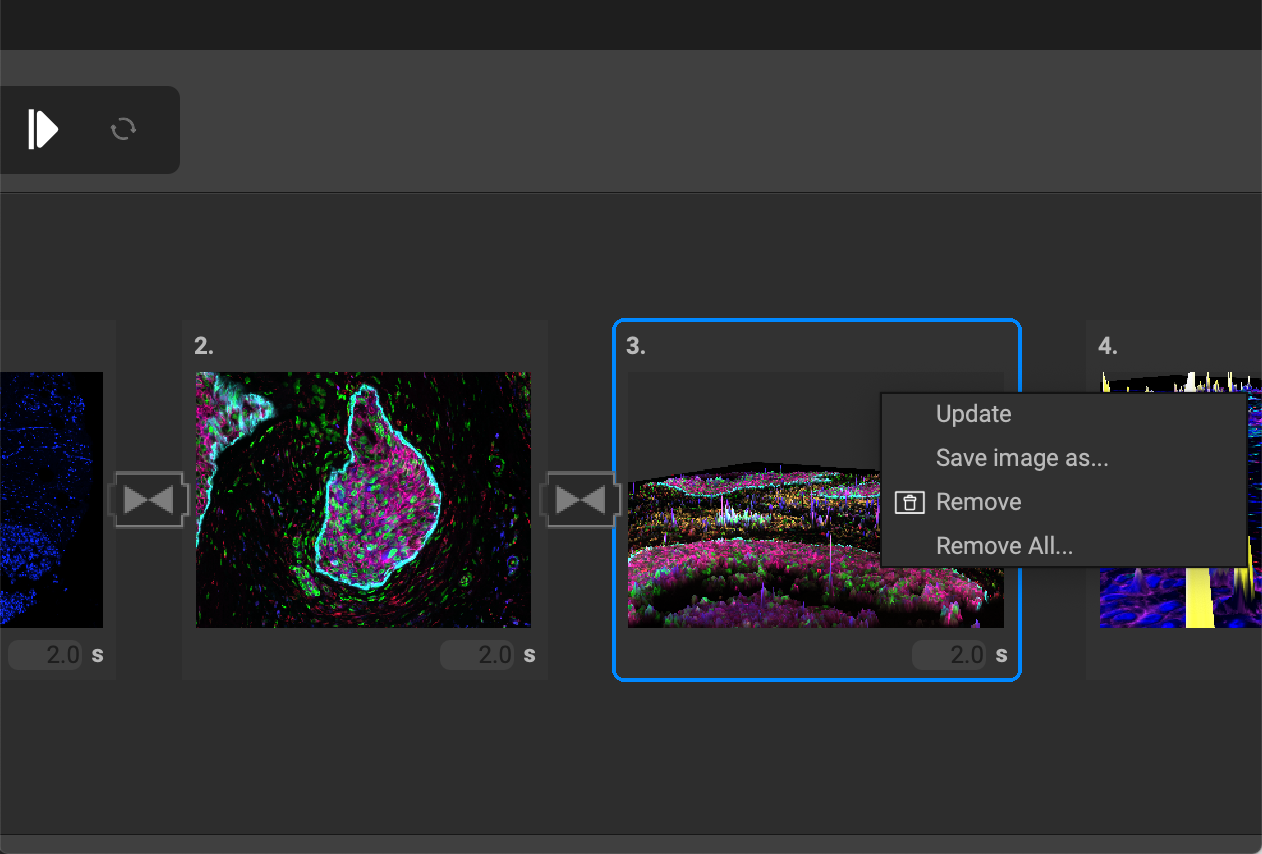Click the play slideshow button
1262x854 pixels.
tap(43, 129)
